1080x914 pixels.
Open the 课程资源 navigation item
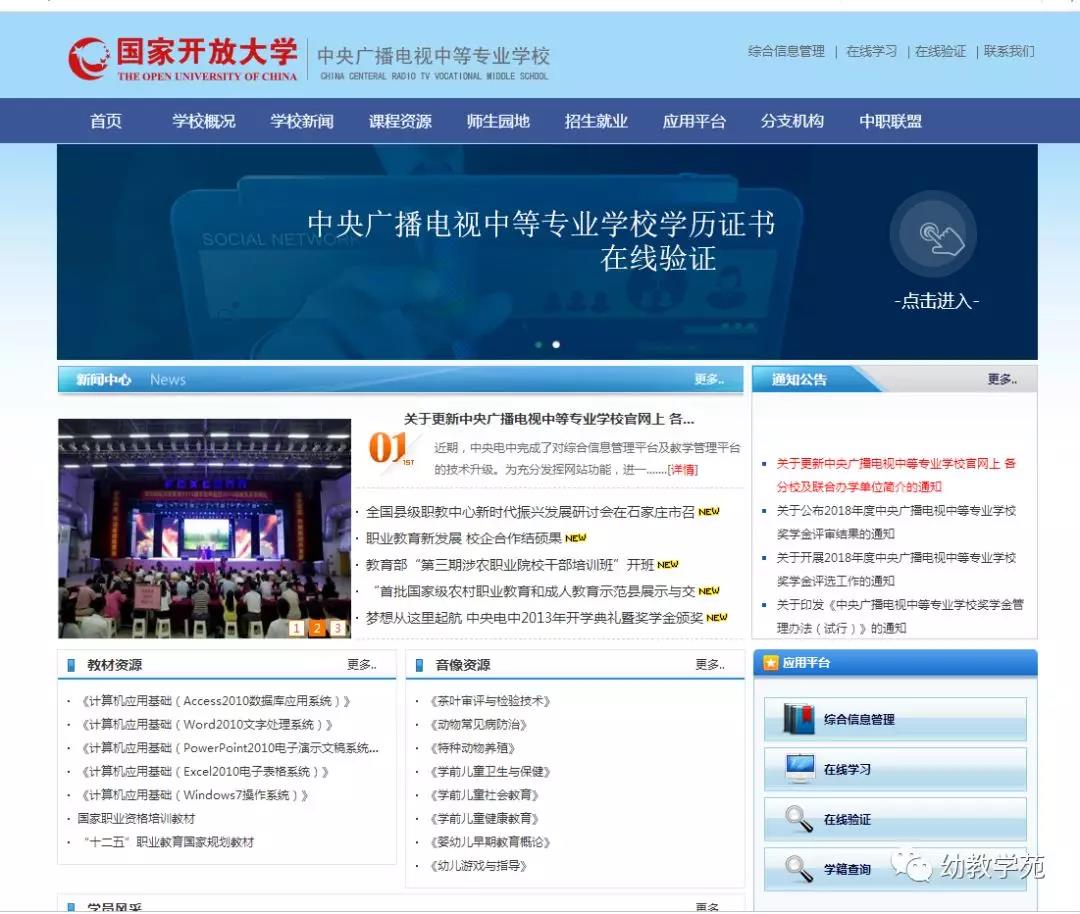[x=400, y=121]
